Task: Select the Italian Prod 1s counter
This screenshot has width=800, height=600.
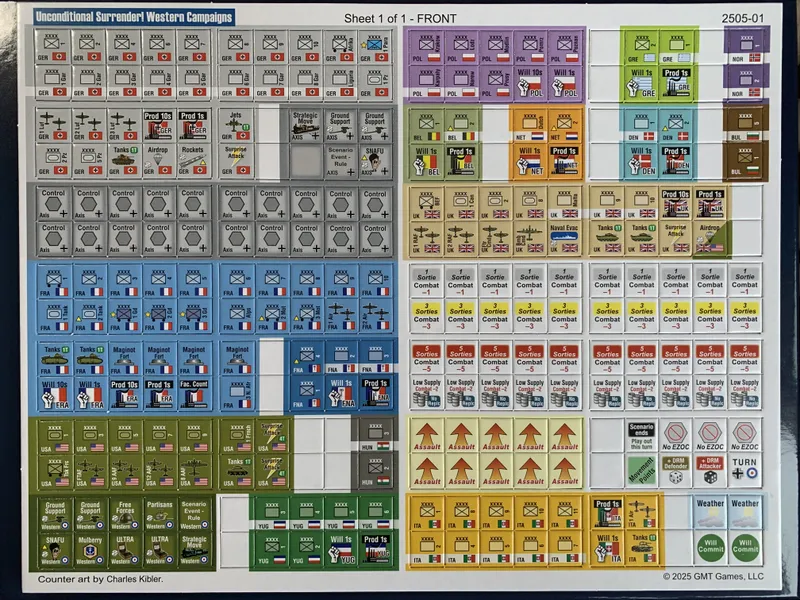Action: pos(607,513)
